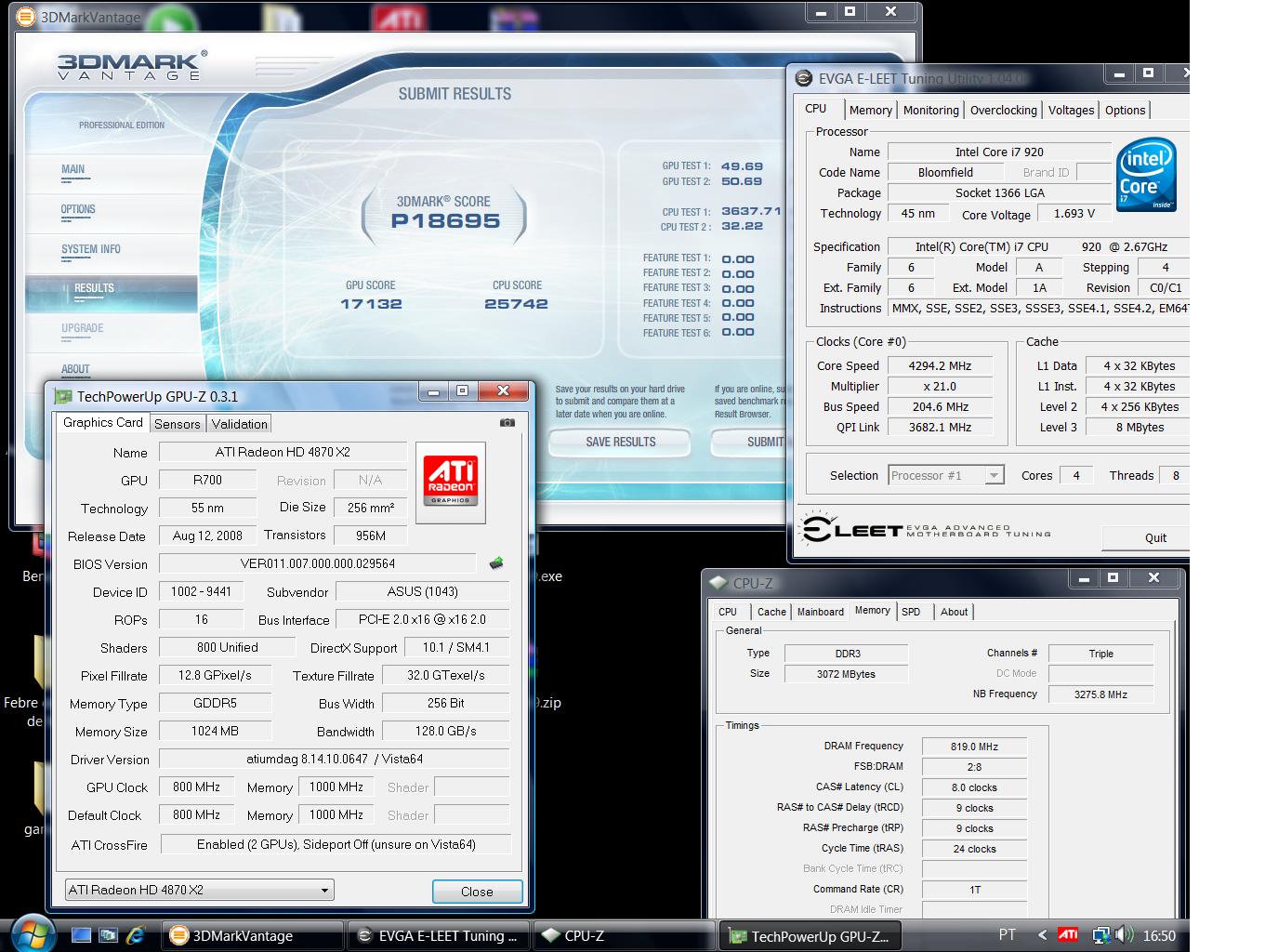Click the GPU-Z screenshot camera icon

coord(507,422)
